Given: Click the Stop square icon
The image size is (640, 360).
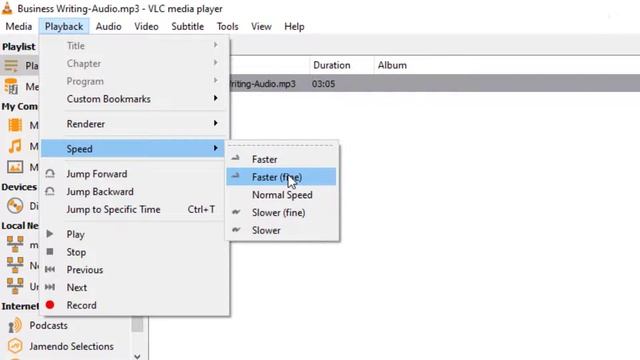Looking at the screenshot, I should [x=50, y=251].
